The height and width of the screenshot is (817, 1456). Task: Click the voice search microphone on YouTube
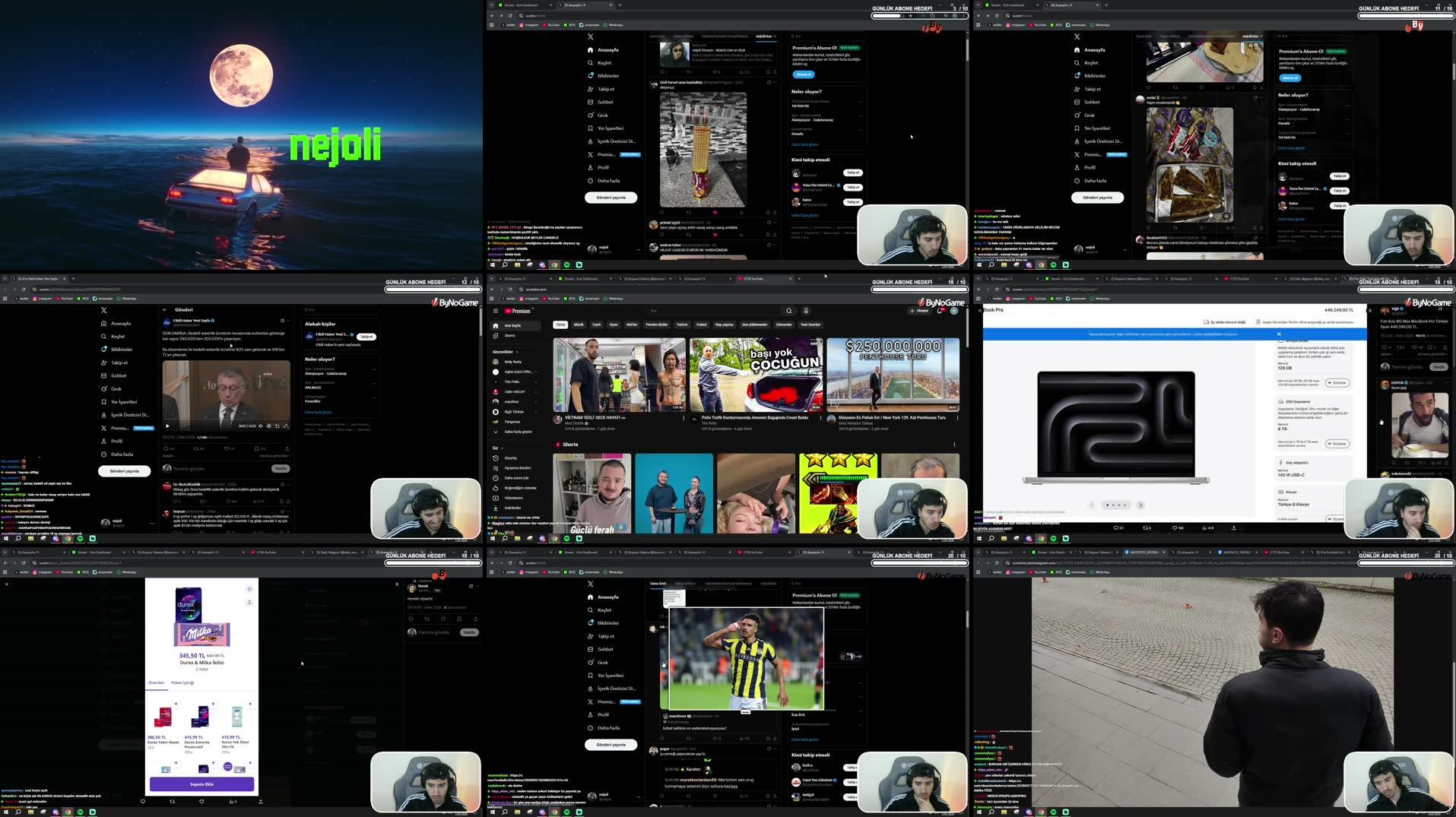(x=805, y=311)
